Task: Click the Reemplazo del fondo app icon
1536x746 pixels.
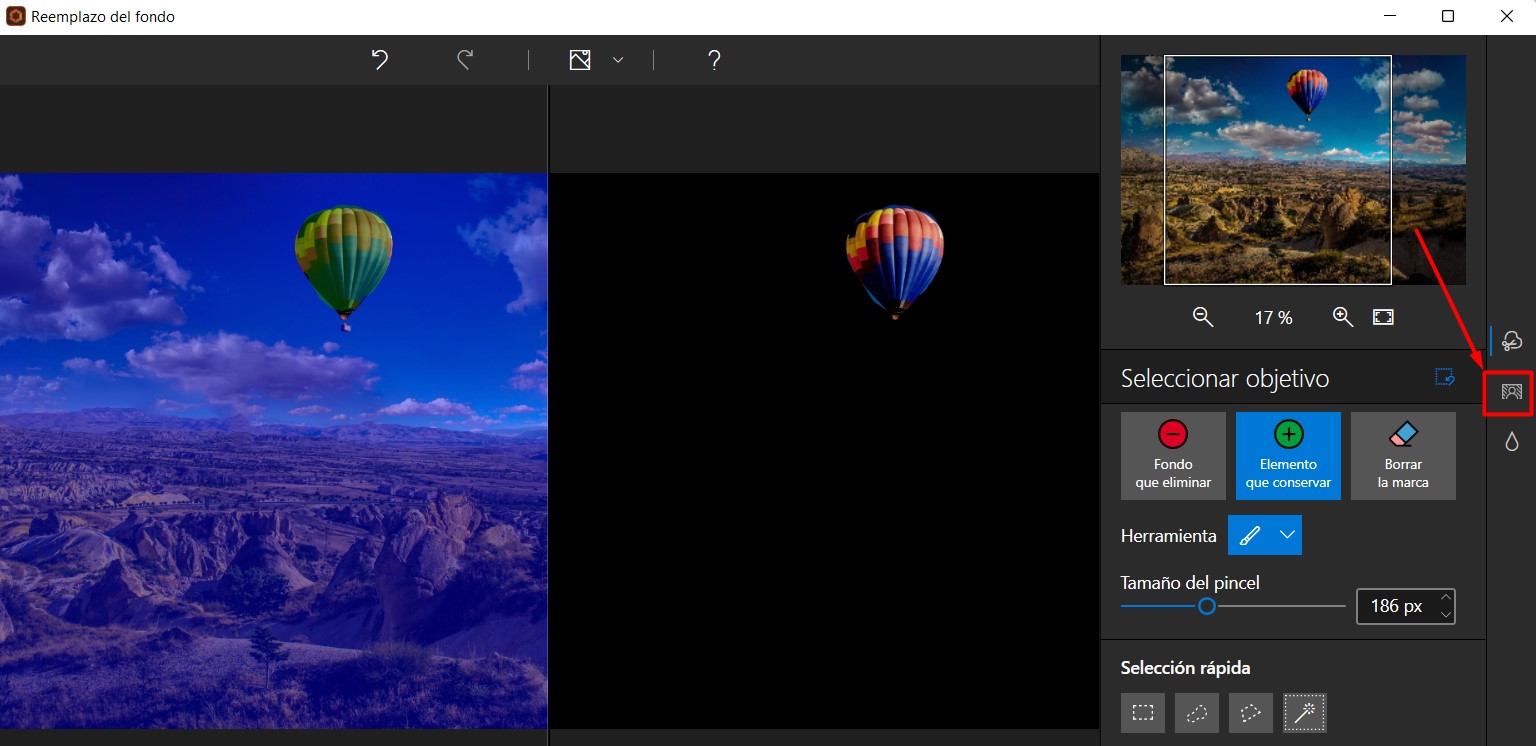Action: (15, 16)
